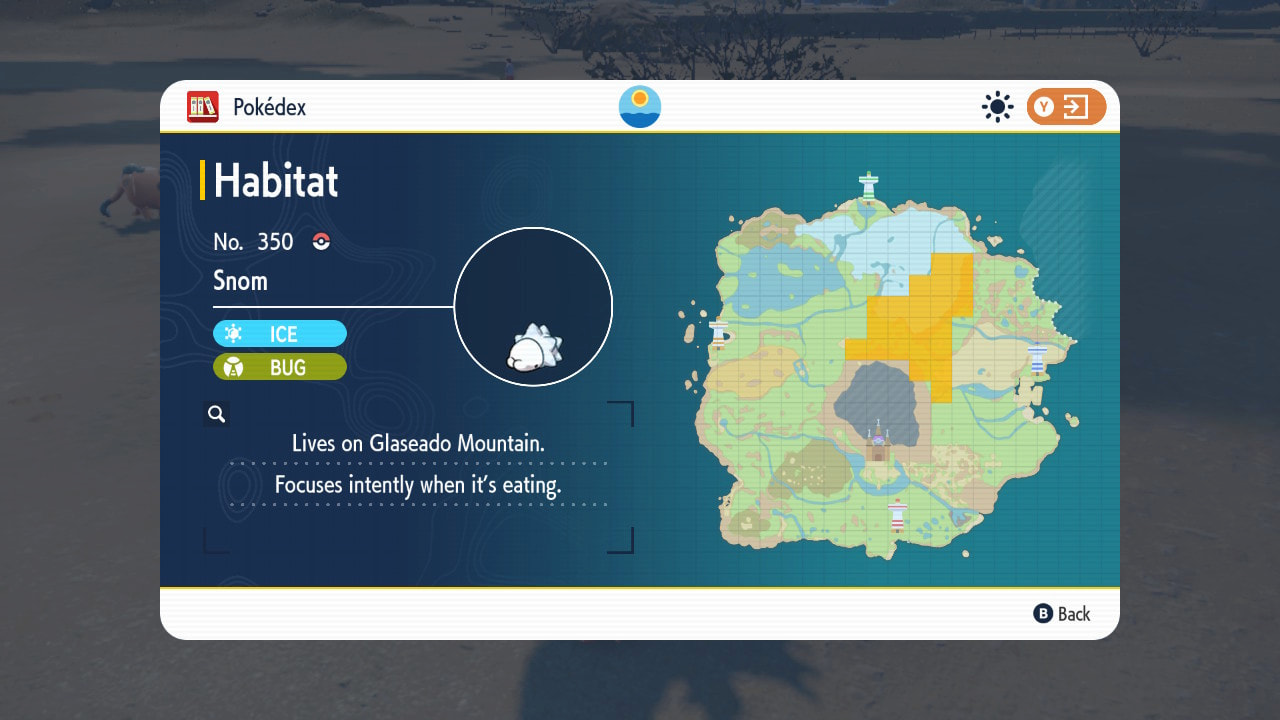
Task: Select the ICE type badge
Action: tap(280, 334)
